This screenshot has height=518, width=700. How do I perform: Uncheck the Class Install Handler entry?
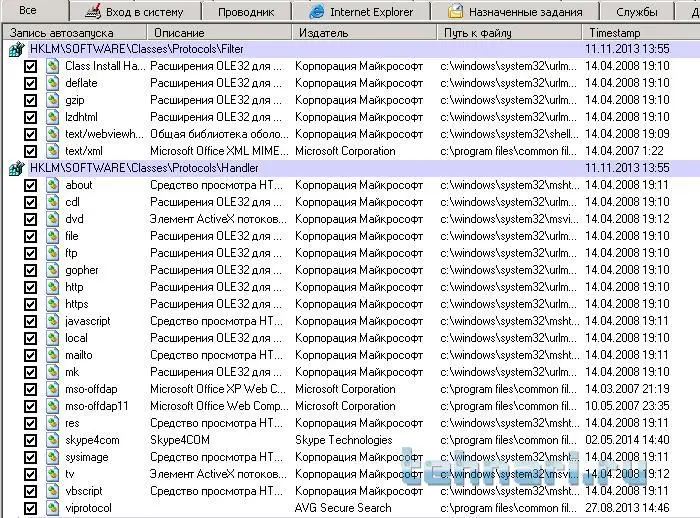pos(30,67)
